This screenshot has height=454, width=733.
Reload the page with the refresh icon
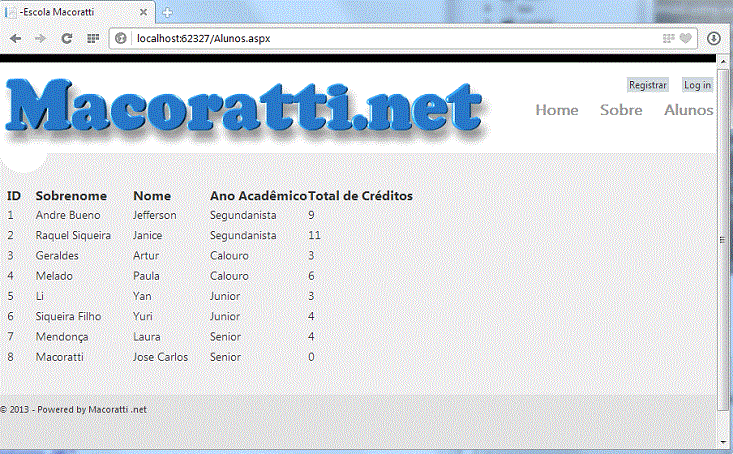67,38
